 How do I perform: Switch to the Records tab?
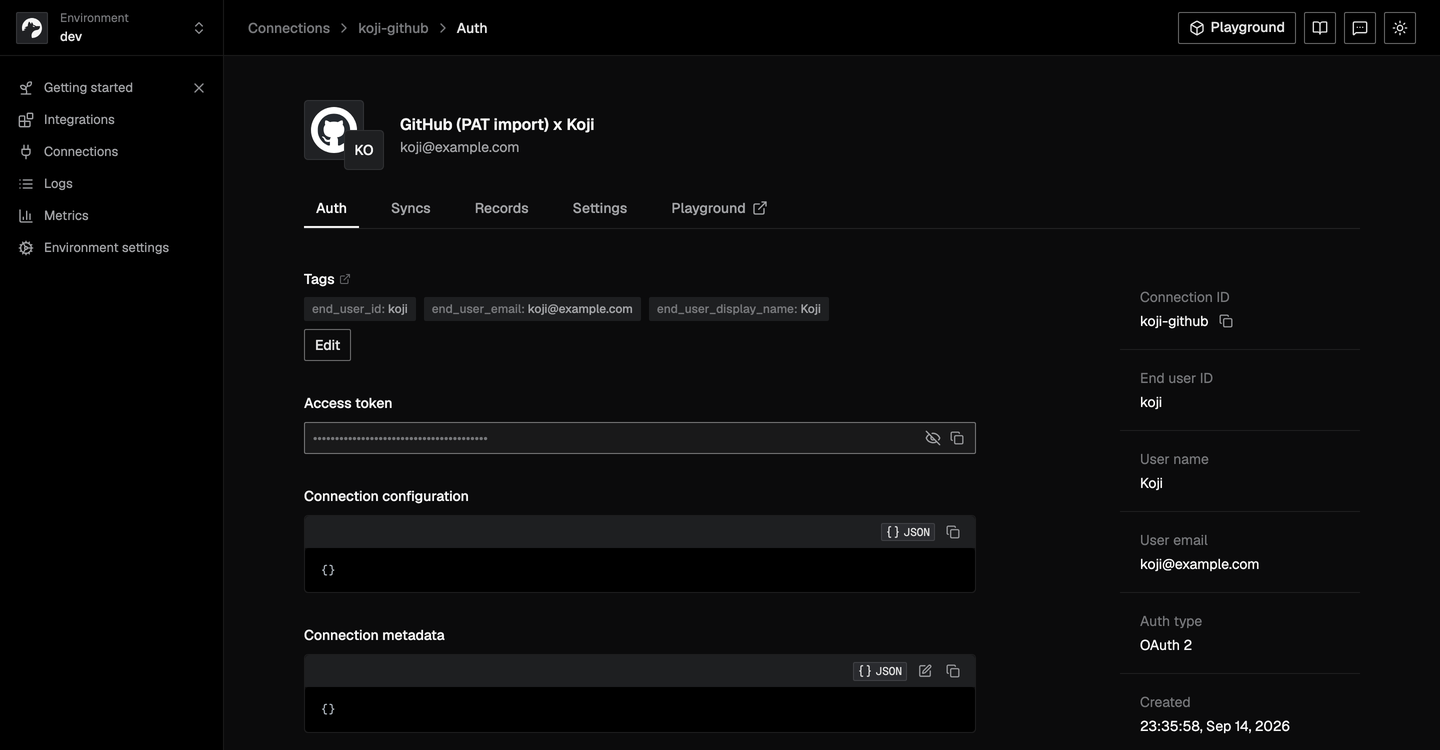tap(501, 208)
